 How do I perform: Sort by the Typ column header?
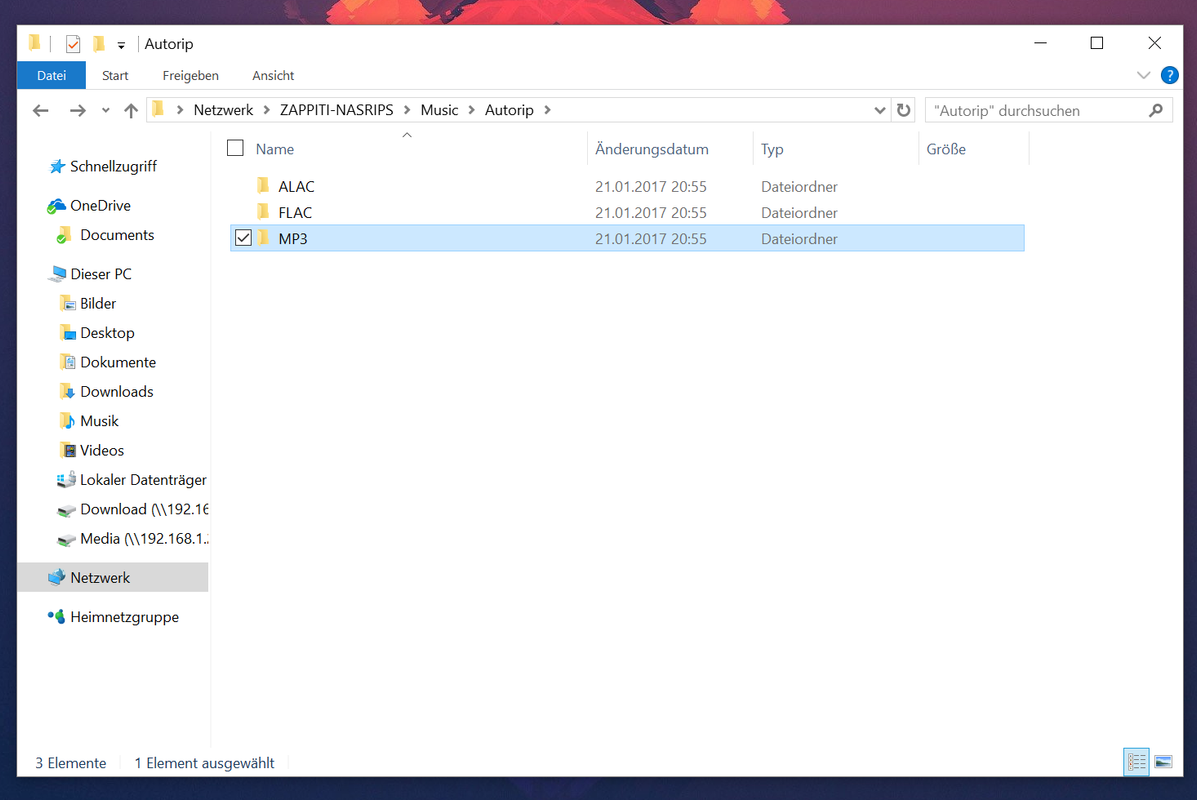pos(772,149)
